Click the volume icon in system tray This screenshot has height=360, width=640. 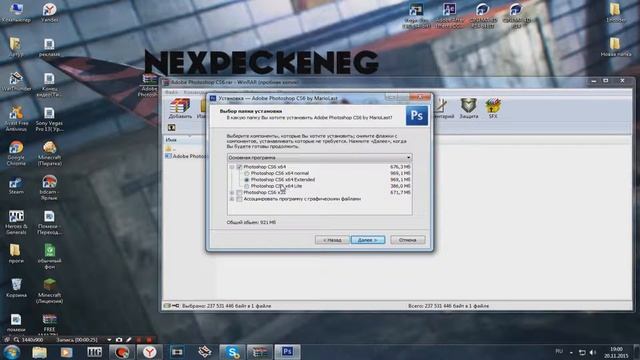(593, 352)
